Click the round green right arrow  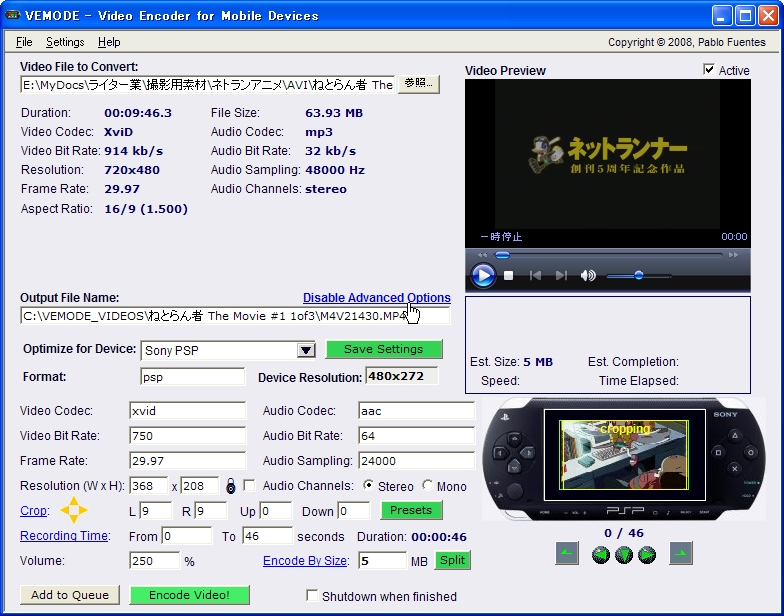pos(647,554)
